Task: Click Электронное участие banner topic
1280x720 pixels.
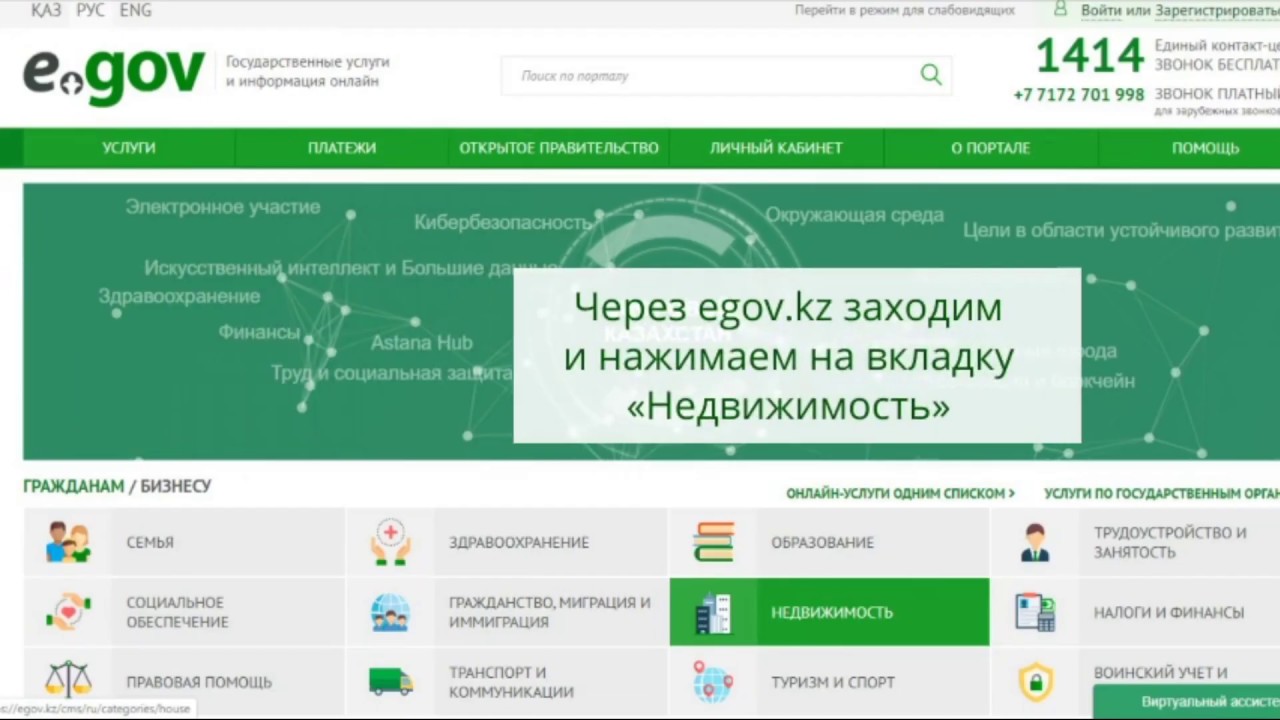Action: pyautogui.click(x=223, y=207)
